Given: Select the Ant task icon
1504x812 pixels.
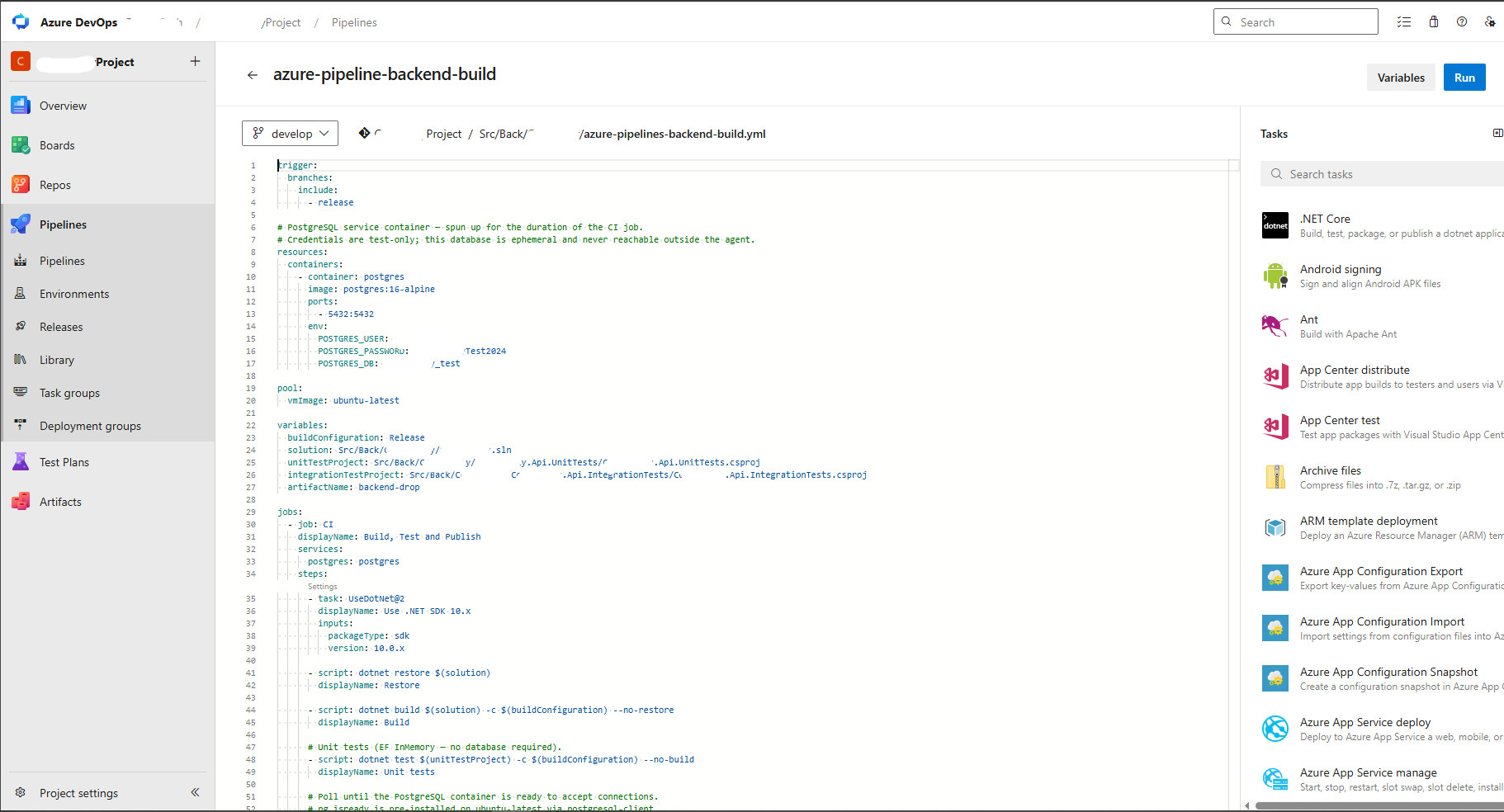Looking at the screenshot, I should point(1275,326).
